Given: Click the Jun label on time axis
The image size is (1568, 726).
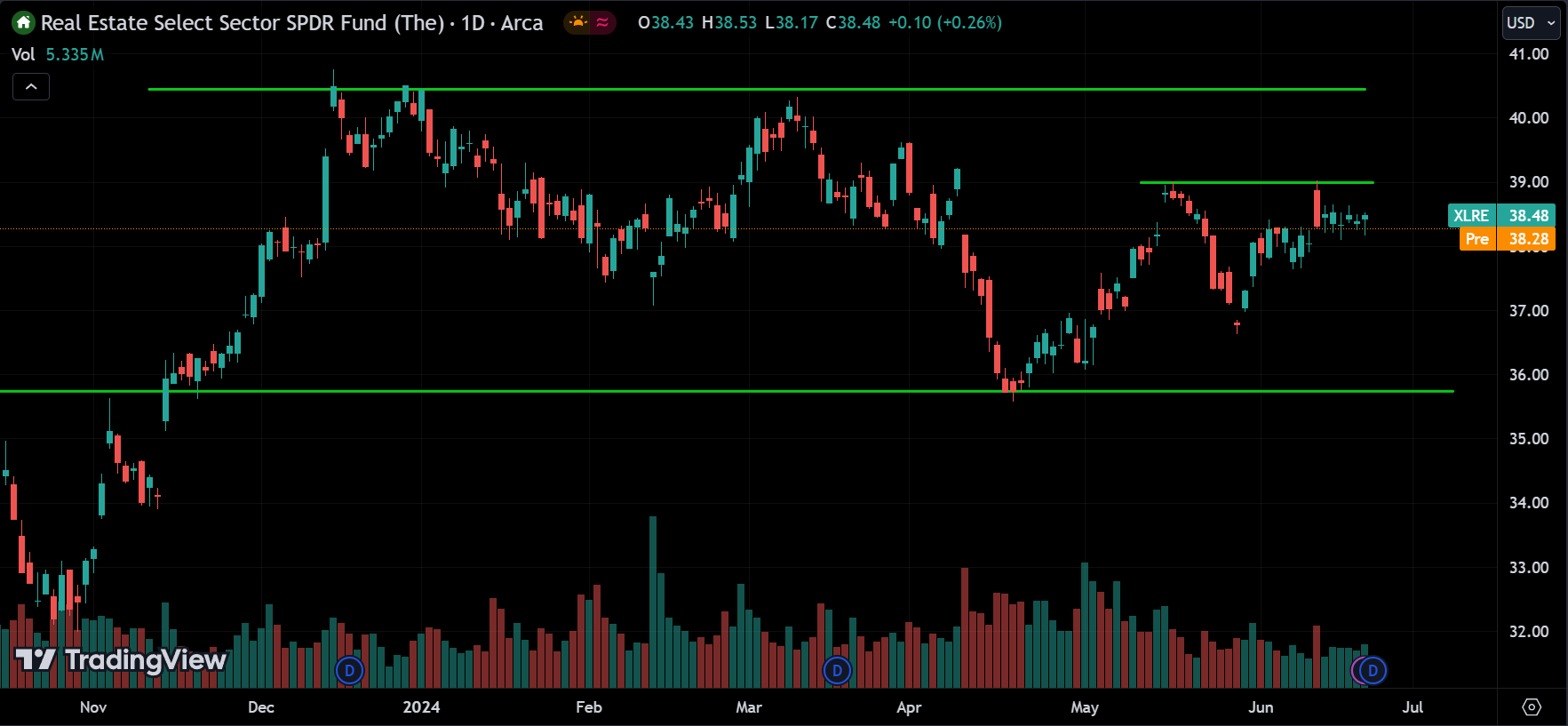Looking at the screenshot, I should pyautogui.click(x=1261, y=707).
